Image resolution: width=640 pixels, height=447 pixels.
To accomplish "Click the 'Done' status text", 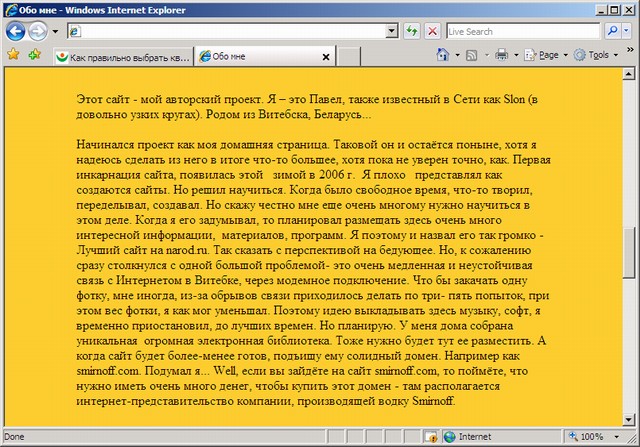I will pos(14,437).
